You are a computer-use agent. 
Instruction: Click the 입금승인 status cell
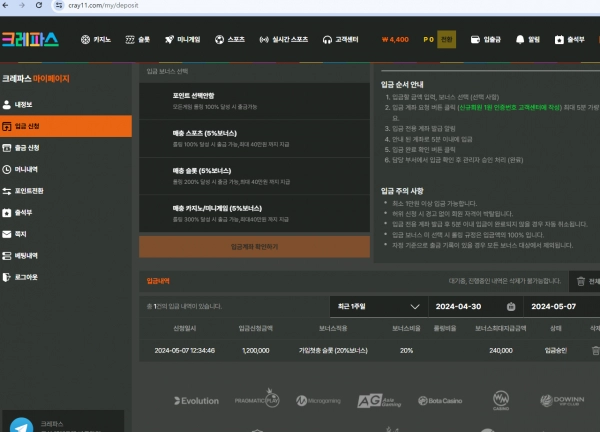coord(556,350)
